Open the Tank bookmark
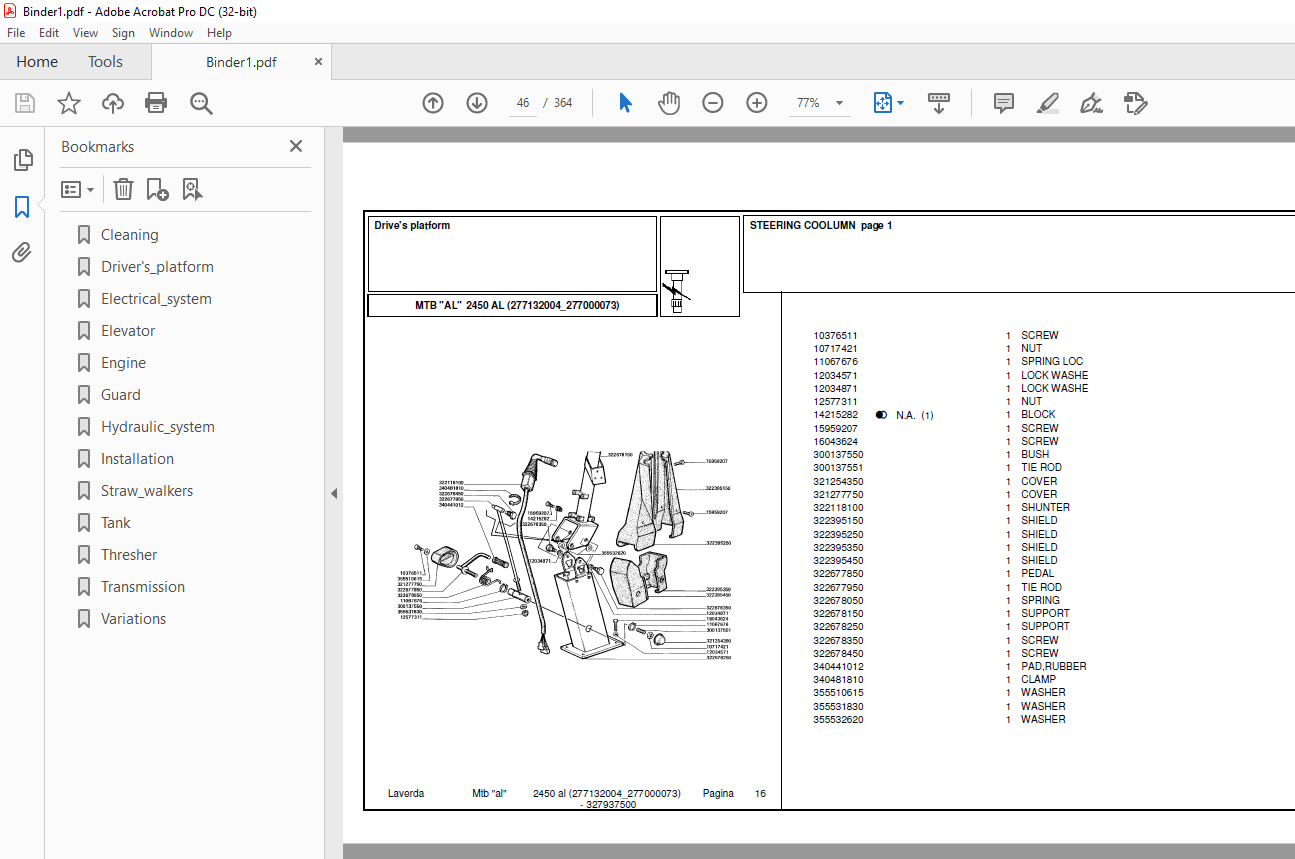Screen dimensions: 1295x859 click(x=115, y=523)
